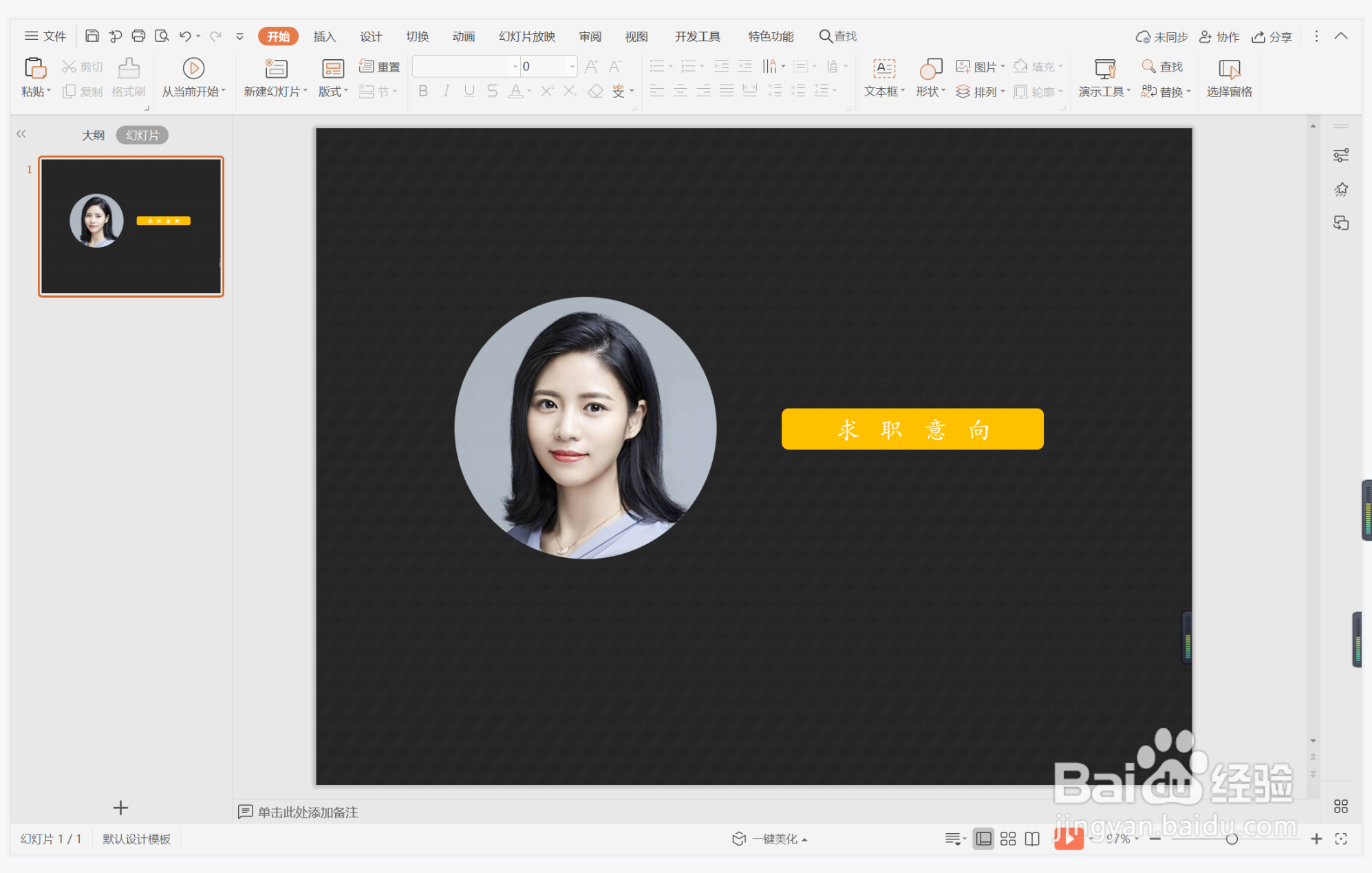Viewport: 1372px width, 873px height.
Task: Switch to Slide Sorter view
Action: tap(1008, 839)
